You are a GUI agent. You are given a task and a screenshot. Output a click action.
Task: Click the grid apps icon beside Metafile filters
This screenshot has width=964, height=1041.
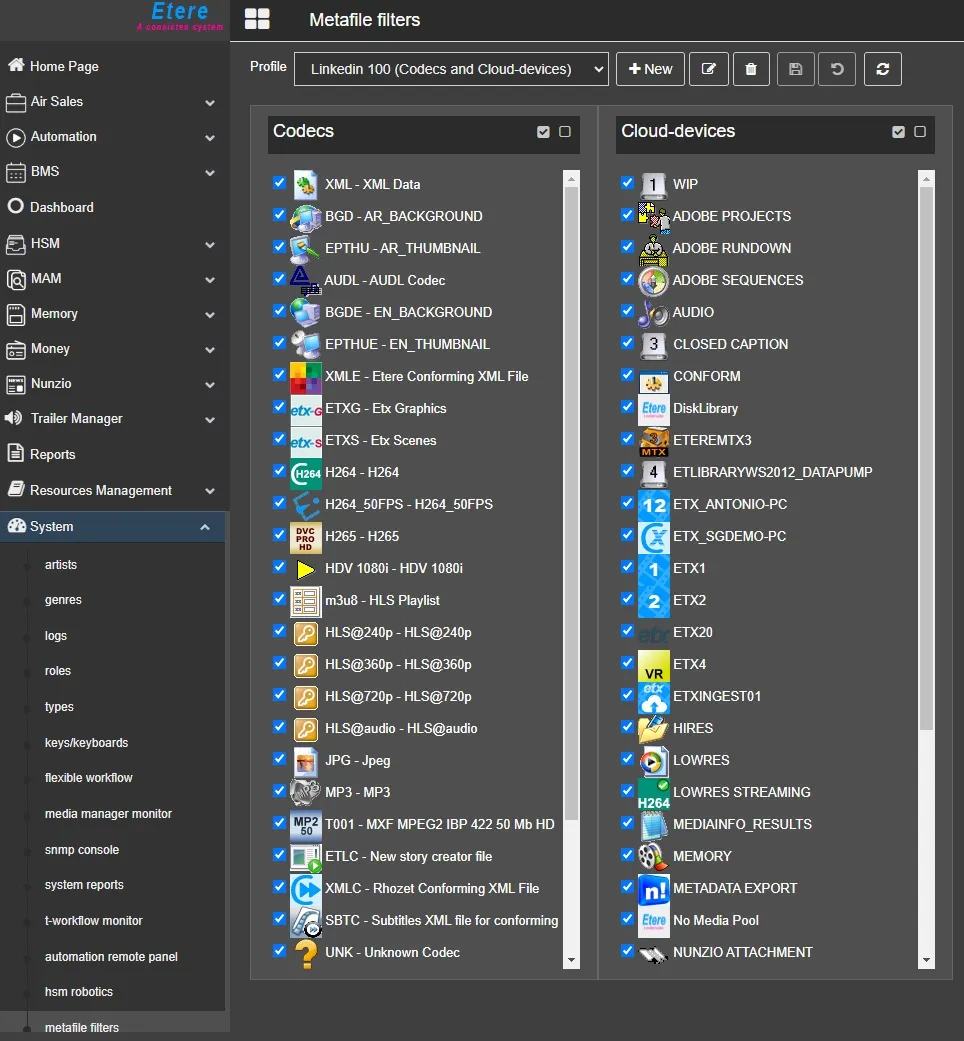(x=257, y=19)
